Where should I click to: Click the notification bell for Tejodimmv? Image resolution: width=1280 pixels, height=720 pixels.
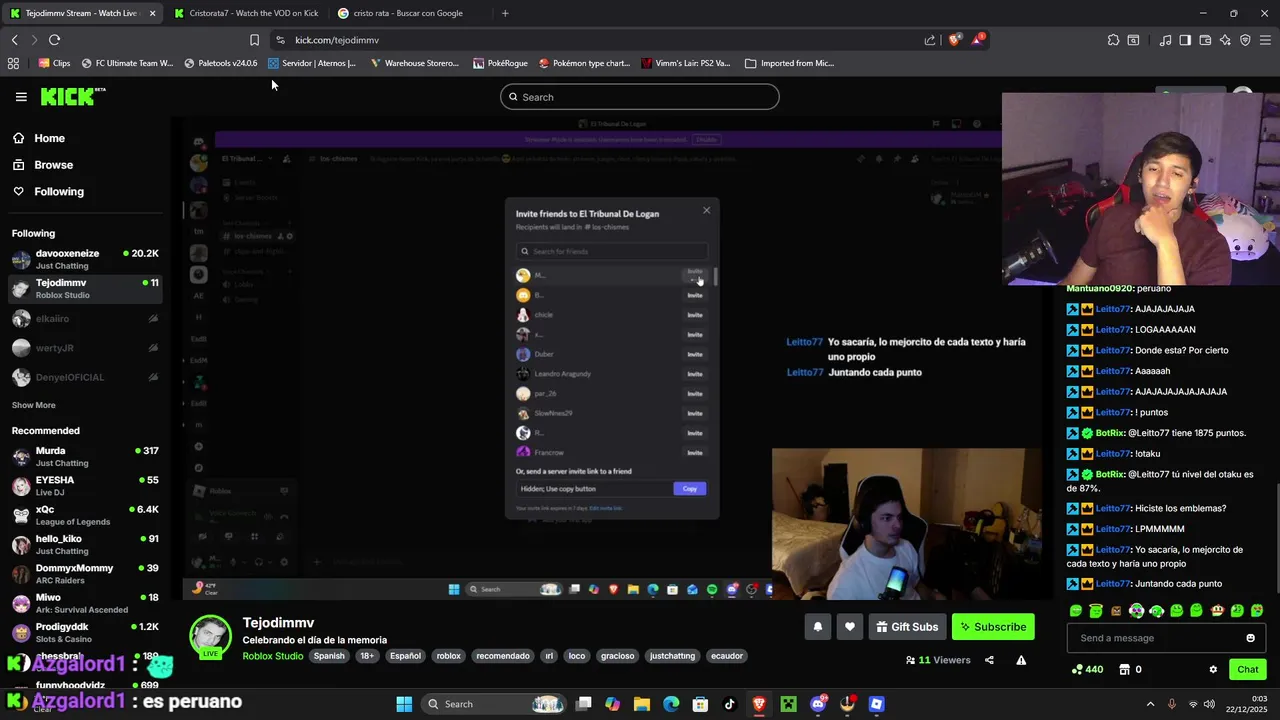coord(817,627)
